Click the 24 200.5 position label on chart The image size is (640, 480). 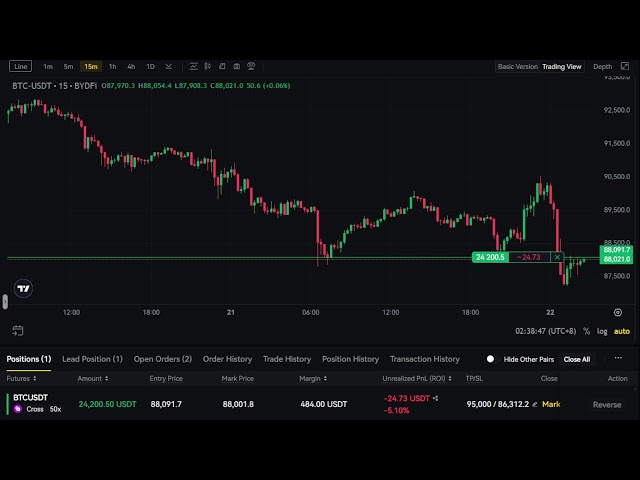point(490,257)
